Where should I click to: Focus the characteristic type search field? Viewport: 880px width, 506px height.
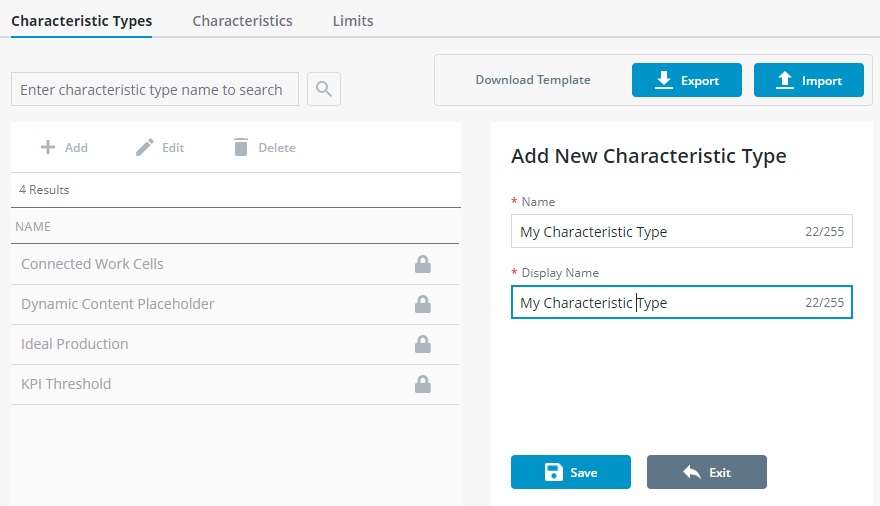[155, 89]
